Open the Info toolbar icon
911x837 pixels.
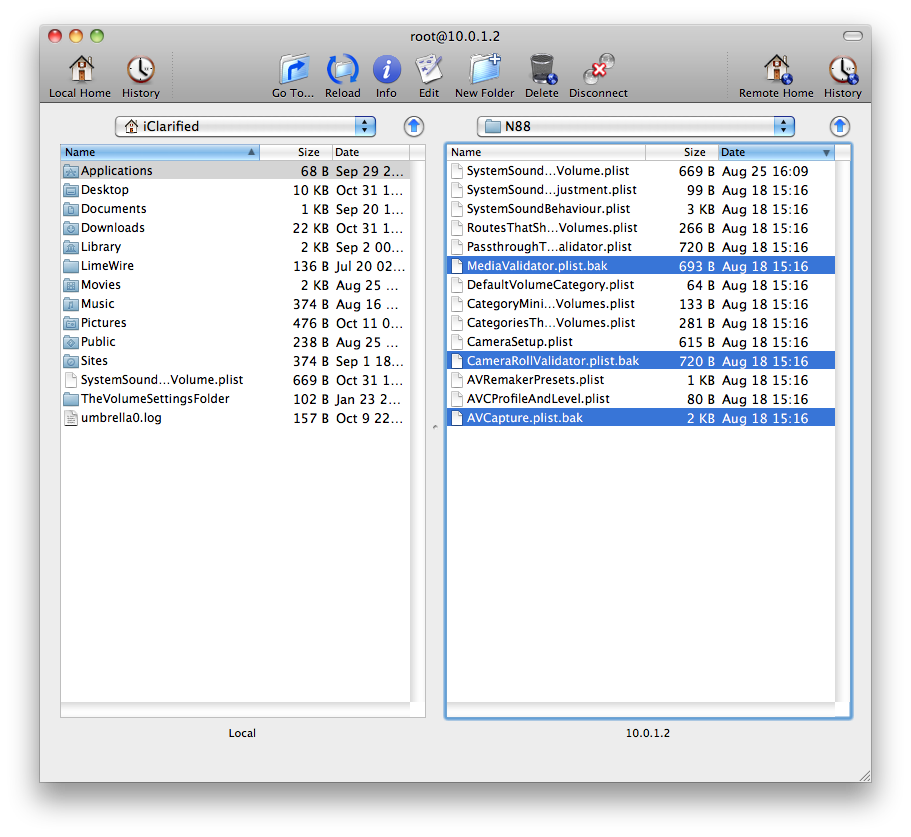click(x=386, y=70)
